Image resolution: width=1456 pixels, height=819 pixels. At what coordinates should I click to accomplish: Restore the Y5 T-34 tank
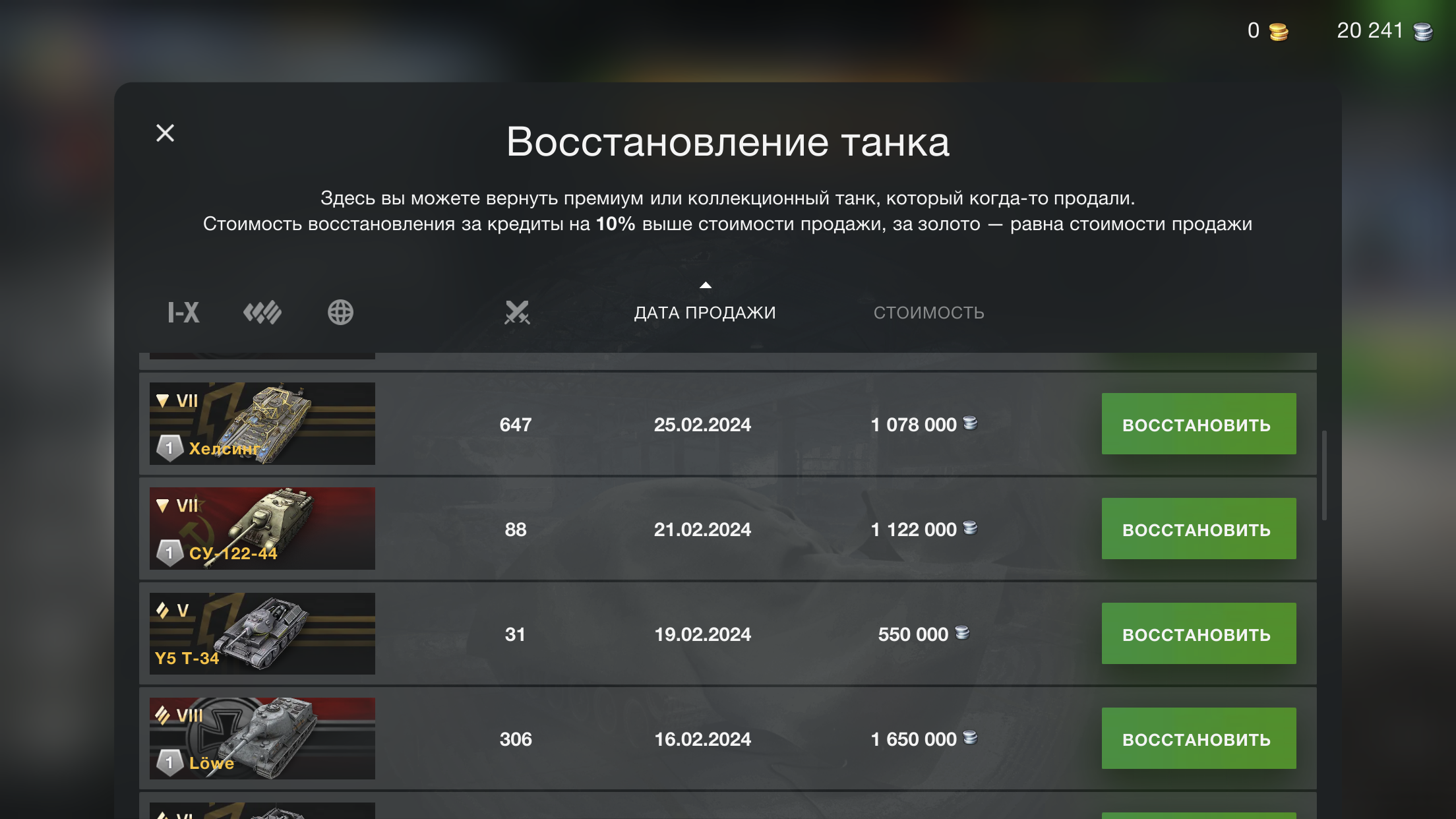(x=1198, y=634)
